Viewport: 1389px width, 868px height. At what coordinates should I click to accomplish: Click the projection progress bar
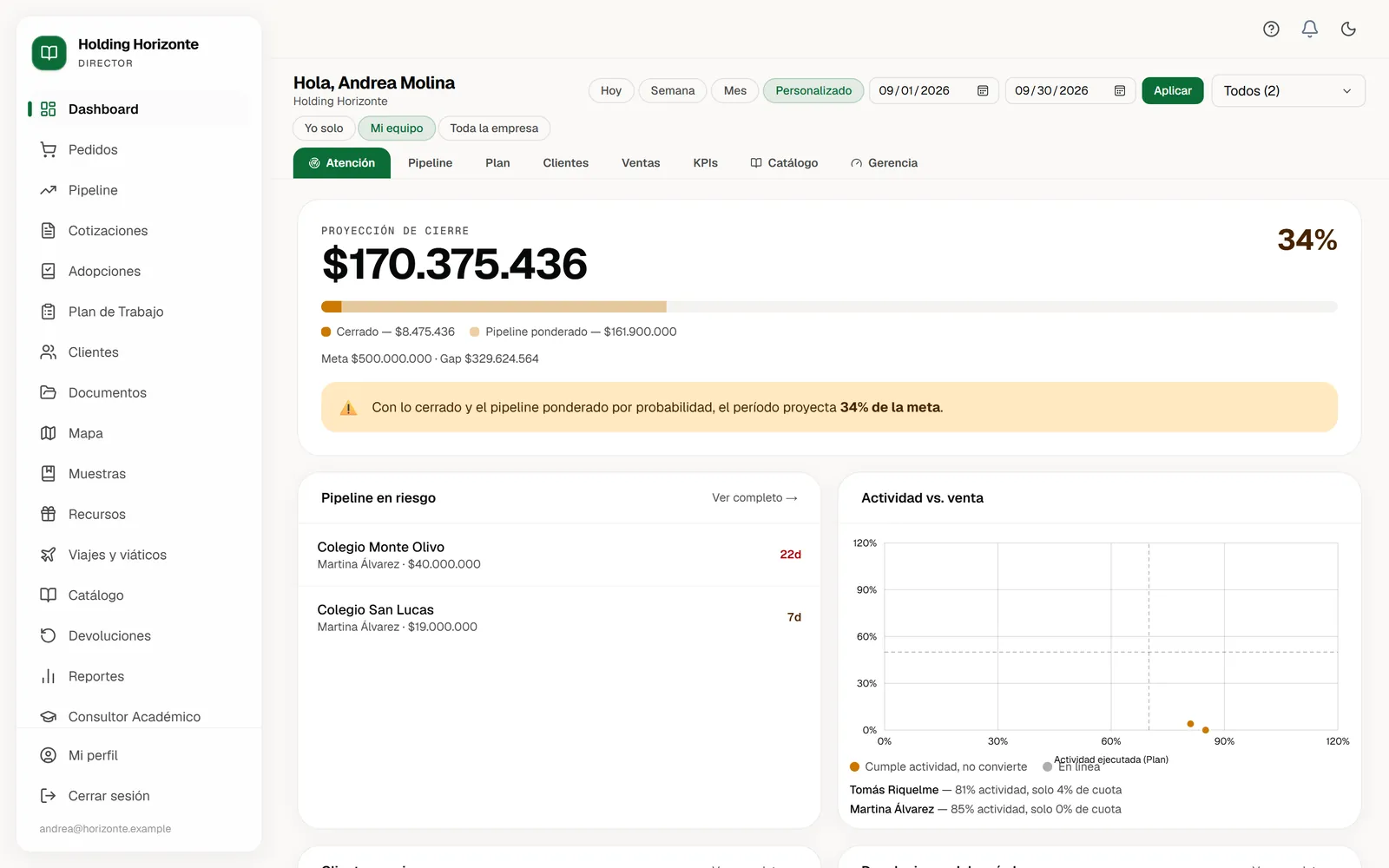coord(829,306)
